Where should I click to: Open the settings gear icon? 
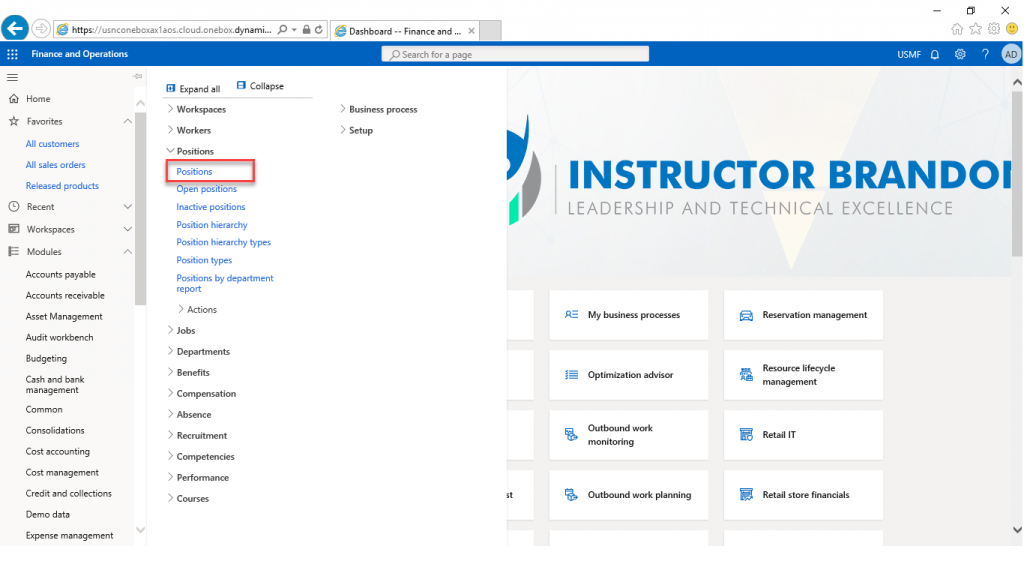[x=960, y=54]
